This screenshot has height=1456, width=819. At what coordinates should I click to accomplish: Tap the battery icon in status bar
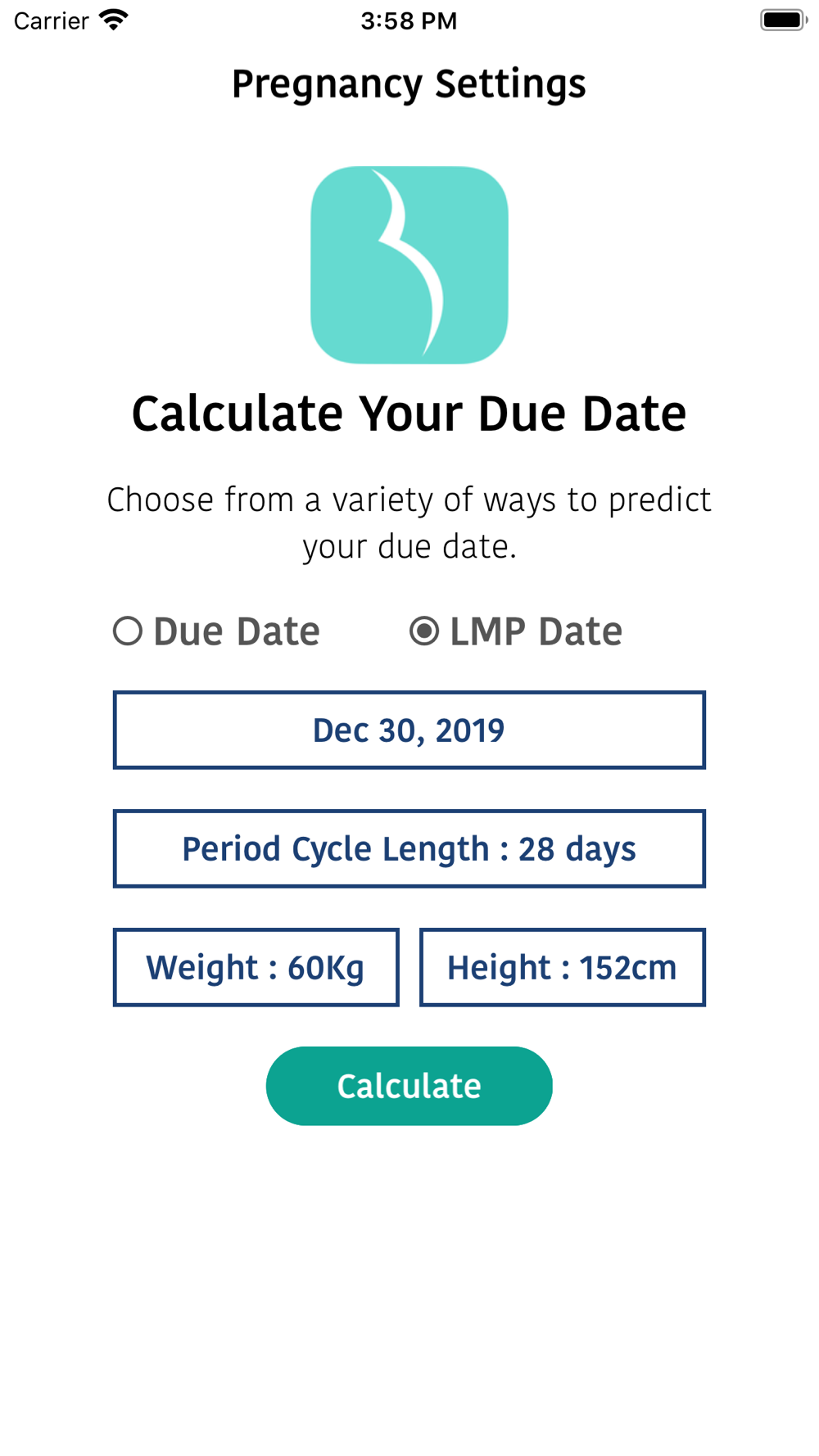point(784,20)
